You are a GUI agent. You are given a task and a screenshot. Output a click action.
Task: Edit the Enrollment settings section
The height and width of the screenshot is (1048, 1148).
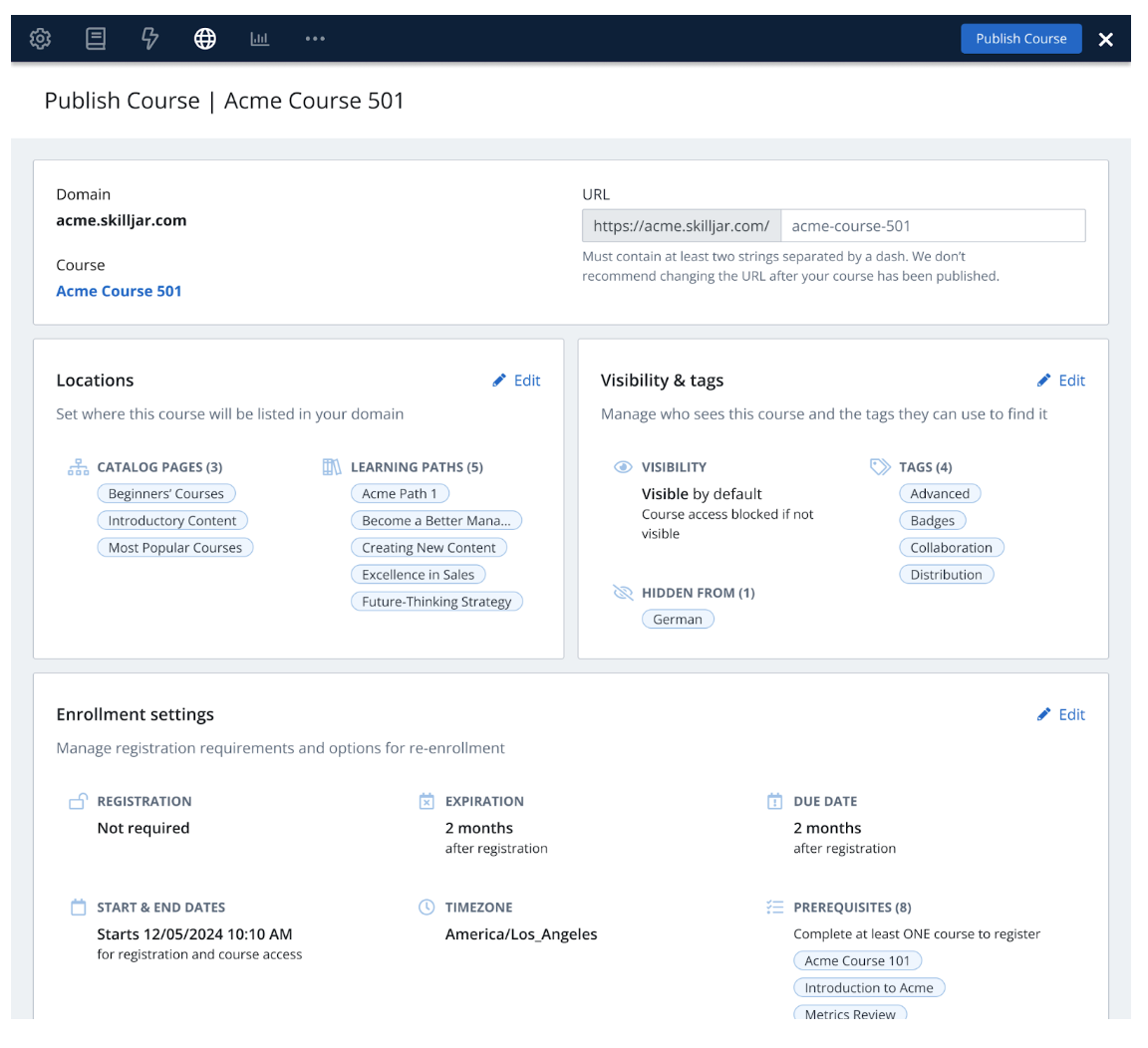tap(1061, 714)
